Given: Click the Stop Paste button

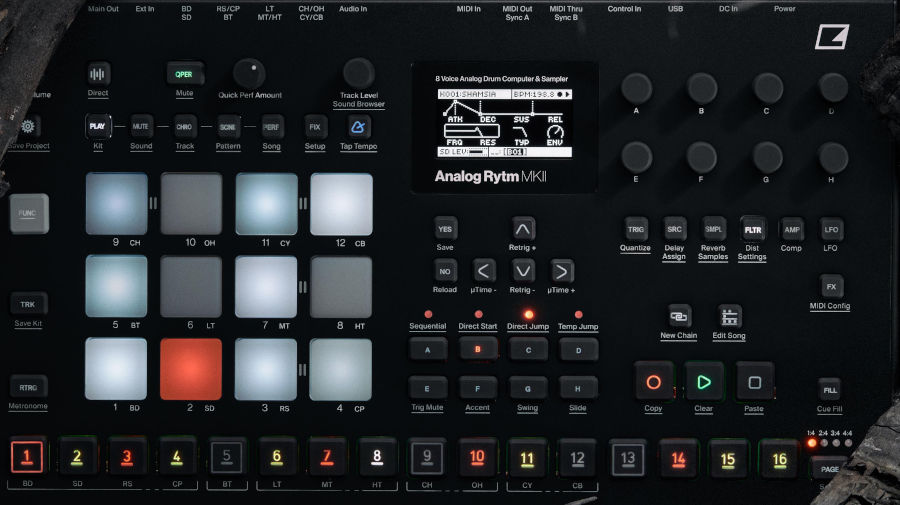Looking at the screenshot, I should [x=754, y=382].
